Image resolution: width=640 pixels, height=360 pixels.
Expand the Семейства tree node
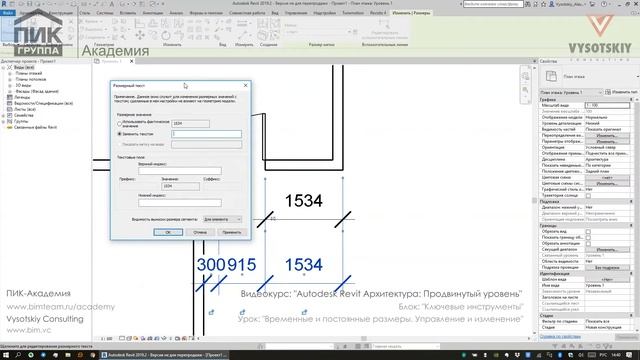tap(3, 116)
